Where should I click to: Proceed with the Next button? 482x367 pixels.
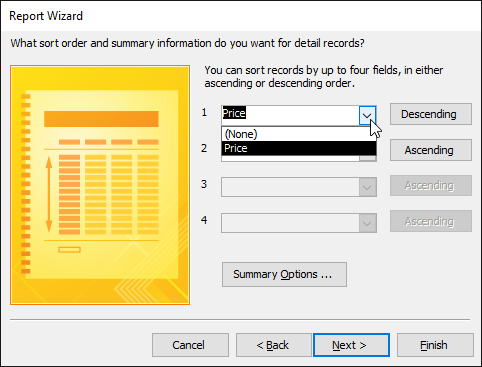(351, 345)
